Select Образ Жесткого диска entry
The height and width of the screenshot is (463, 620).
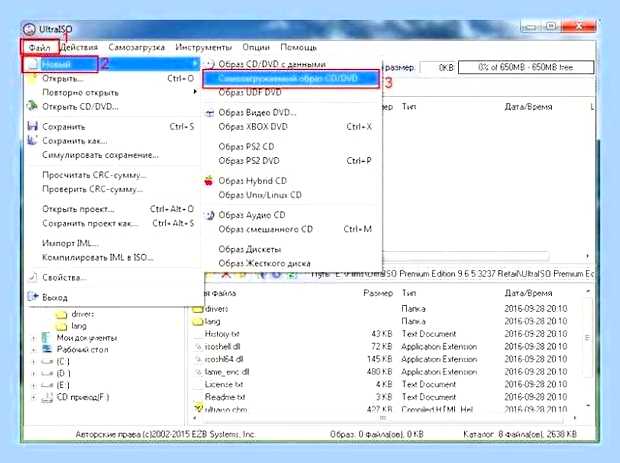pos(291,263)
